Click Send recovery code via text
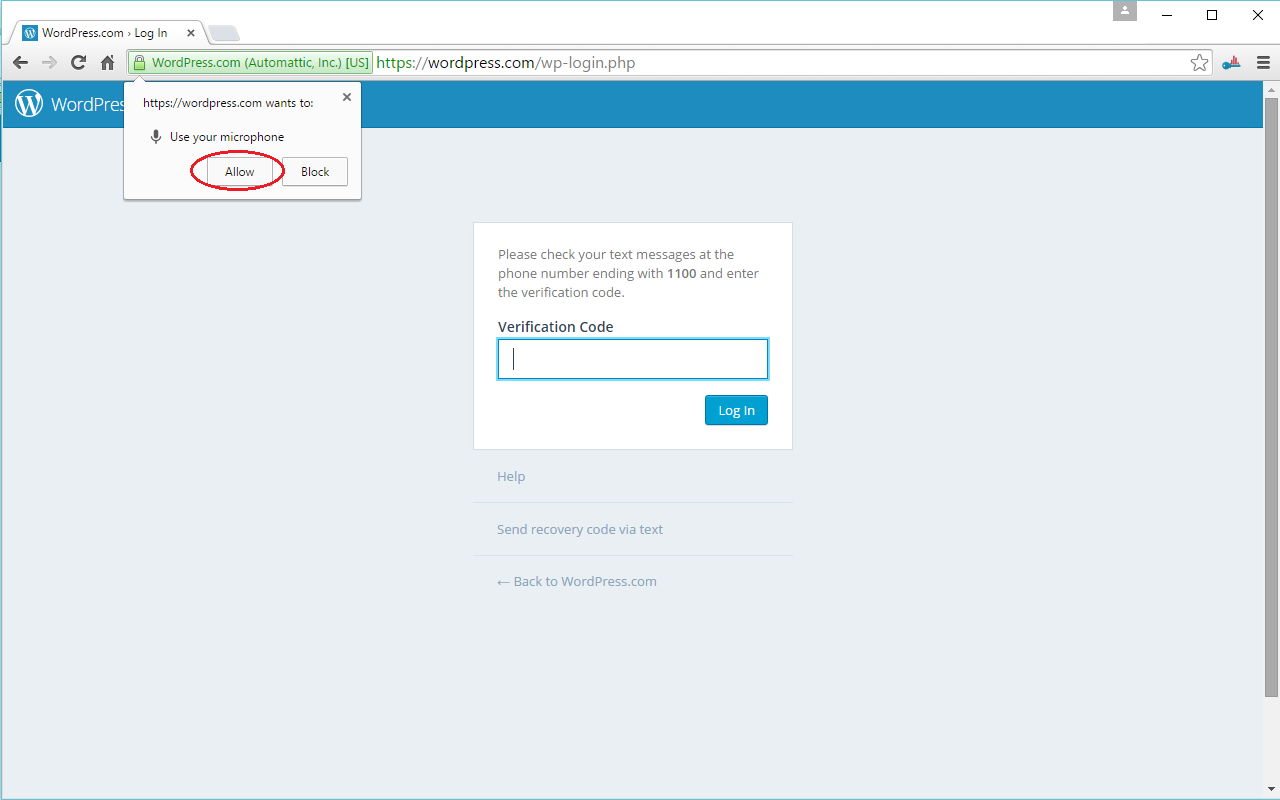This screenshot has height=800, width=1280. point(580,529)
